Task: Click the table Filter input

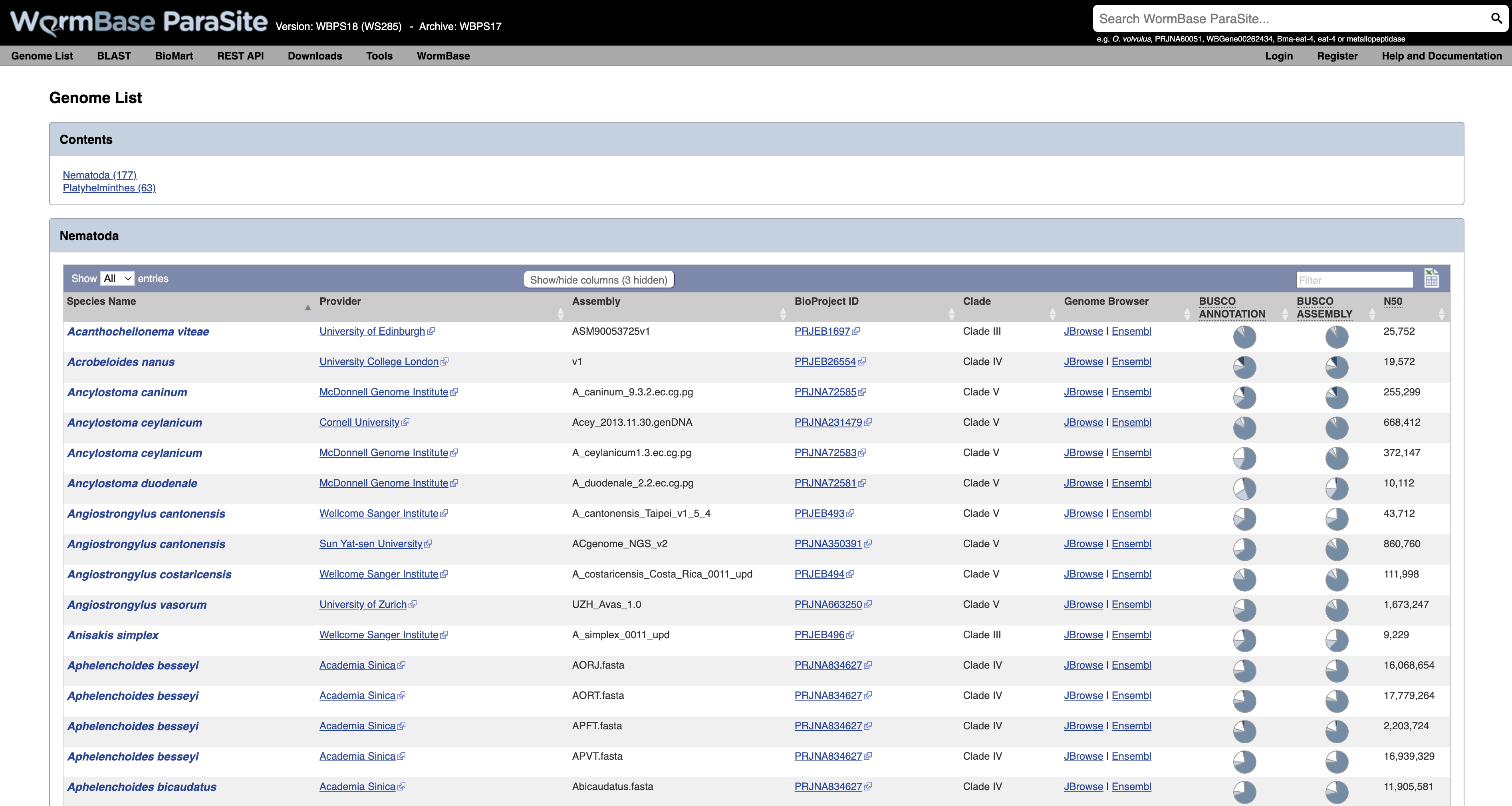Action: (x=1355, y=280)
